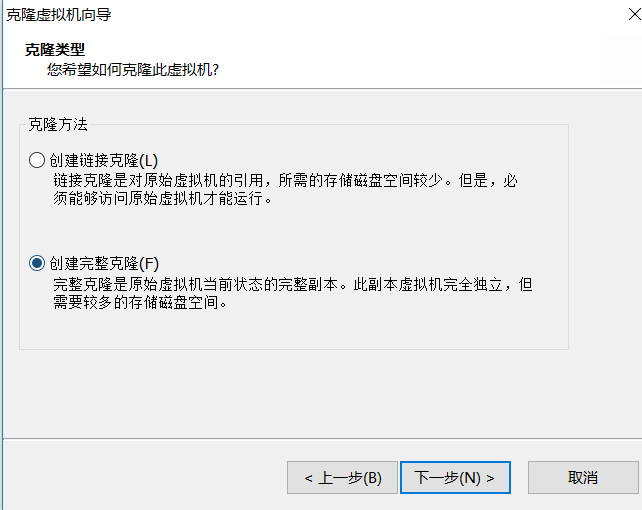Screen dimensions: 642x510
Task: Click the 克隆类型 heading
Action: point(55,50)
